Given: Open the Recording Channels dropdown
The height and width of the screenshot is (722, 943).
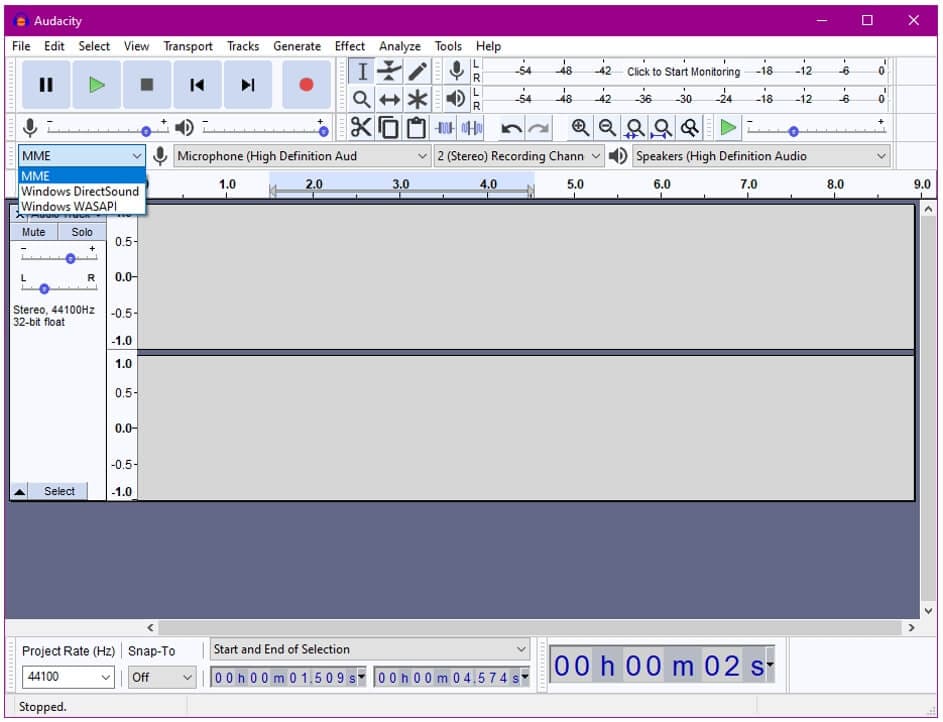Looking at the screenshot, I should tap(518, 156).
